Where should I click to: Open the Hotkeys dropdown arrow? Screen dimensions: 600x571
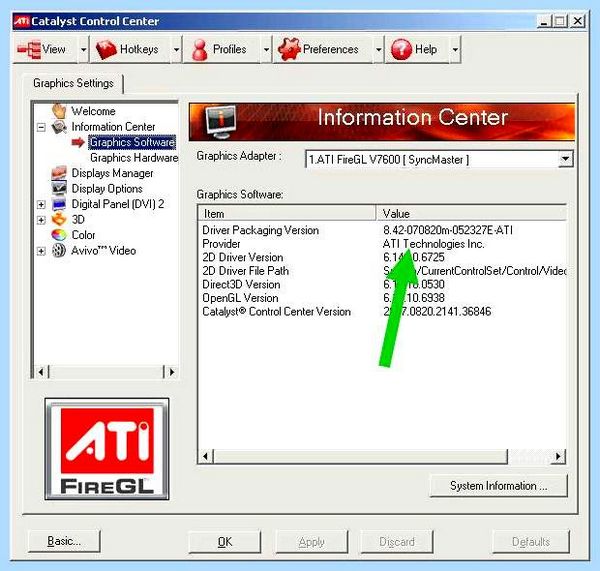tap(176, 49)
